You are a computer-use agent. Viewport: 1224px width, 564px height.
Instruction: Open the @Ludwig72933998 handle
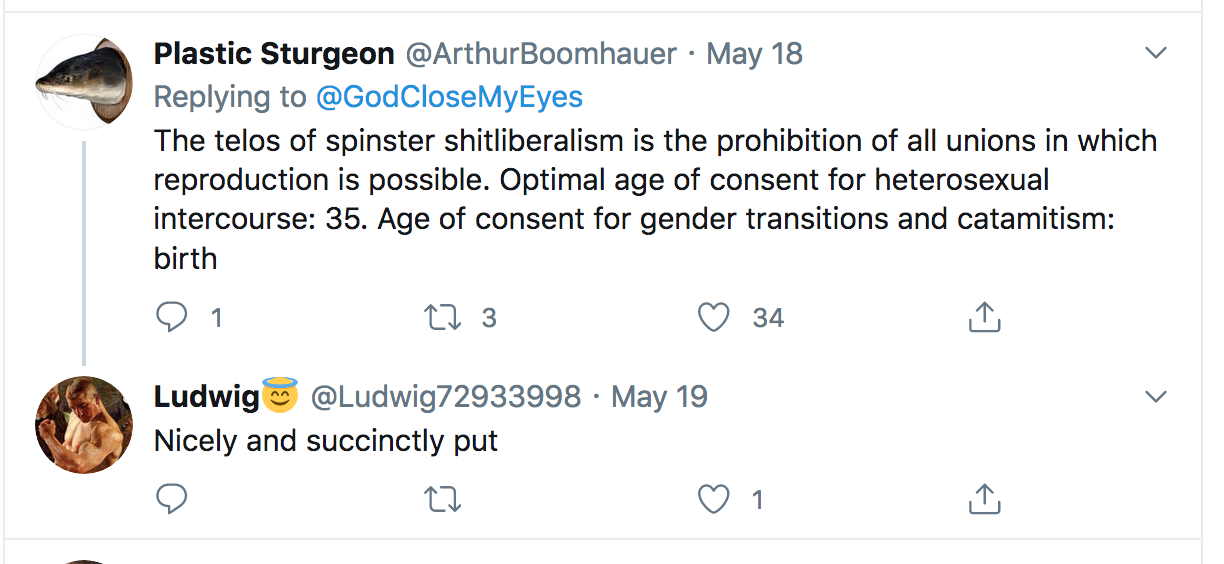(x=446, y=397)
